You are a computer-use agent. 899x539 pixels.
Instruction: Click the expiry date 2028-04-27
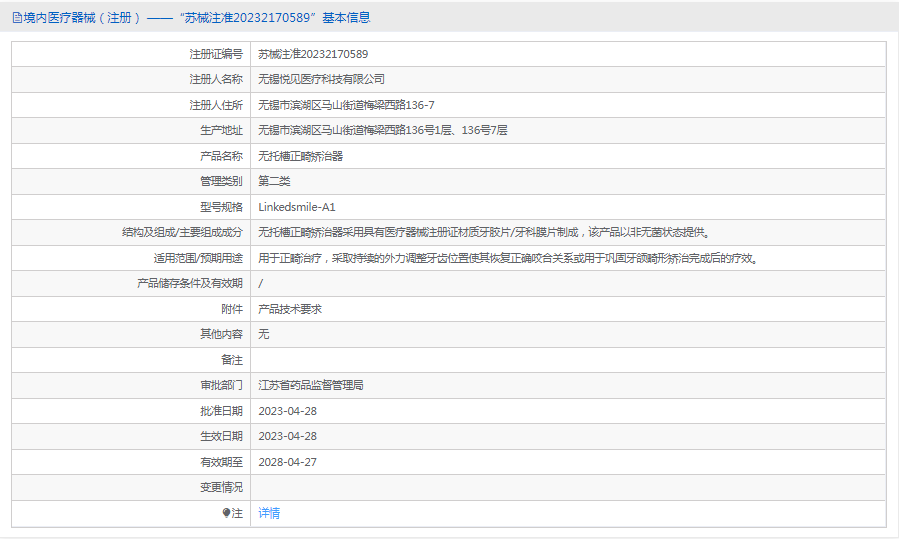[x=287, y=462]
